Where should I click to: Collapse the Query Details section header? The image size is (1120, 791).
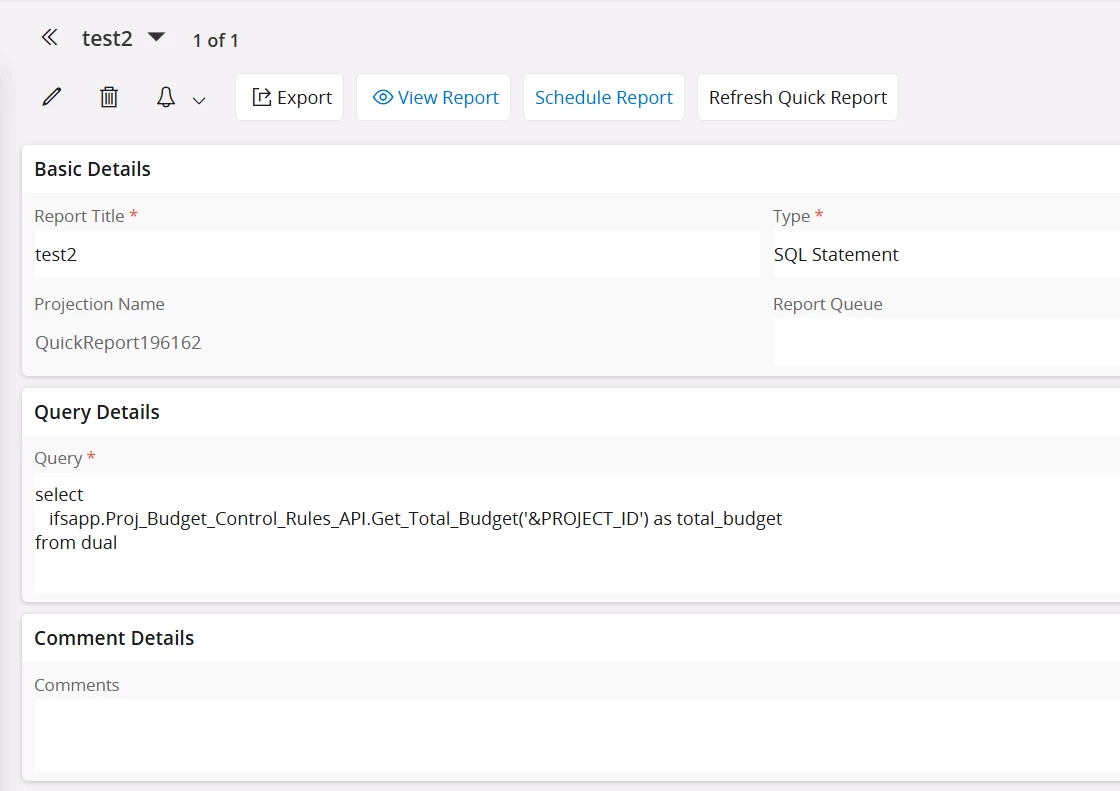(97, 412)
